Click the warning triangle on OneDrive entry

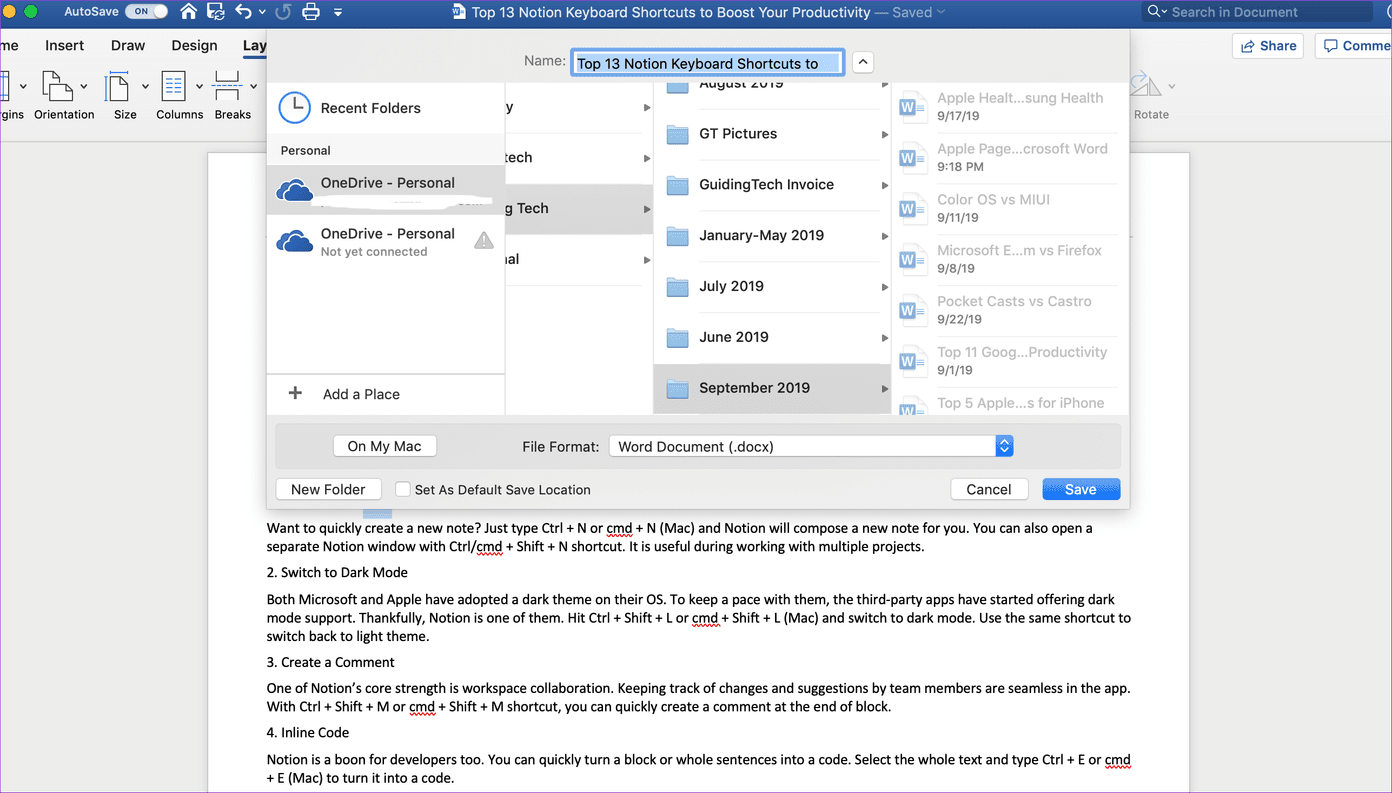point(484,240)
